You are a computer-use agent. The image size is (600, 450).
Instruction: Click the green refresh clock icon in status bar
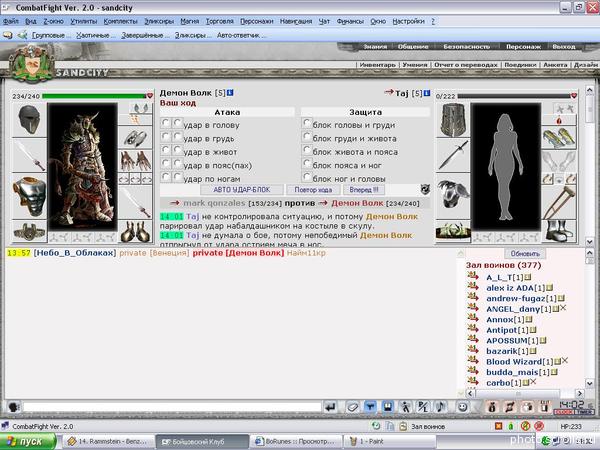[x=376, y=426]
